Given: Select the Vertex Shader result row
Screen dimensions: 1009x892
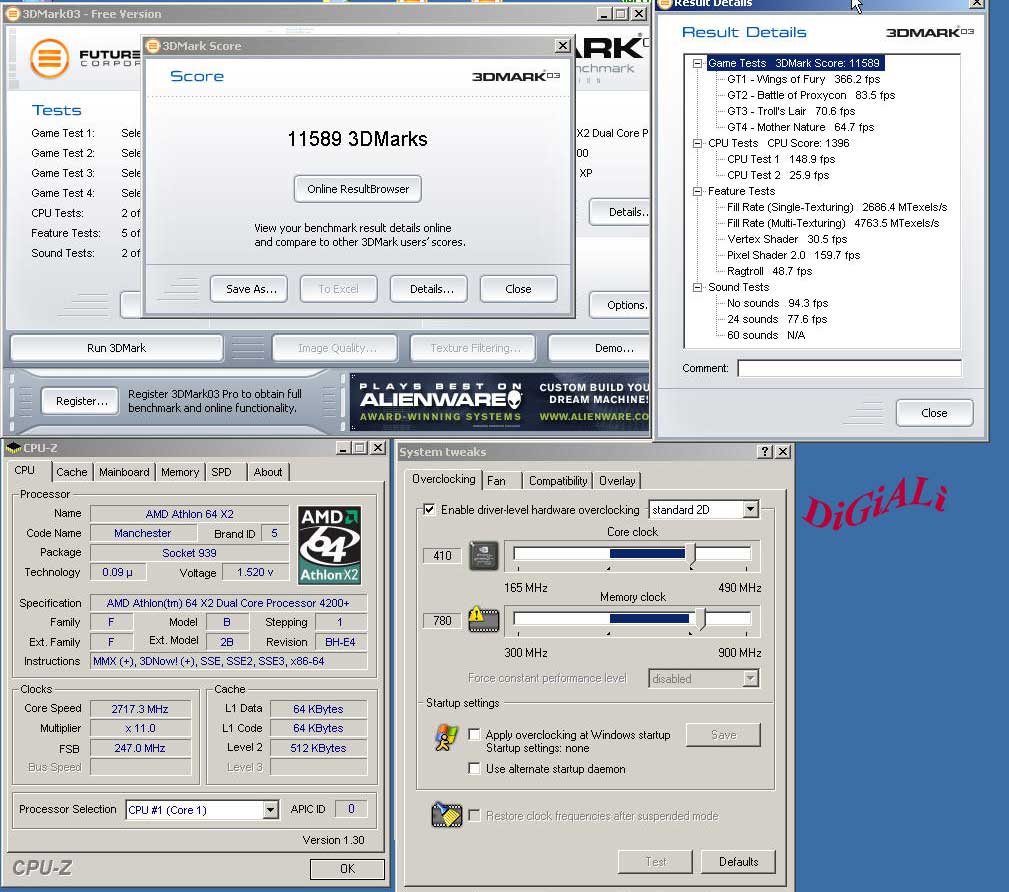Looking at the screenshot, I should (x=787, y=239).
